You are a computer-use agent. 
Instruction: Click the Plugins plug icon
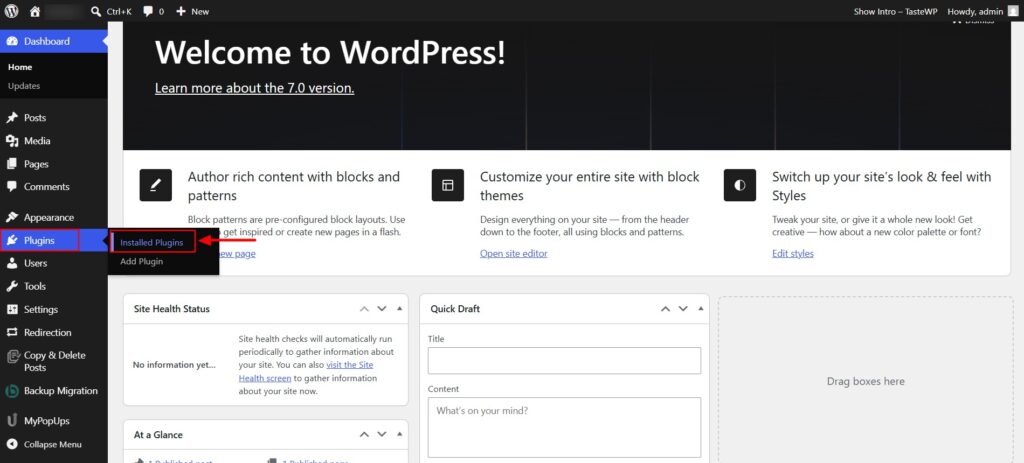(12, 240)
